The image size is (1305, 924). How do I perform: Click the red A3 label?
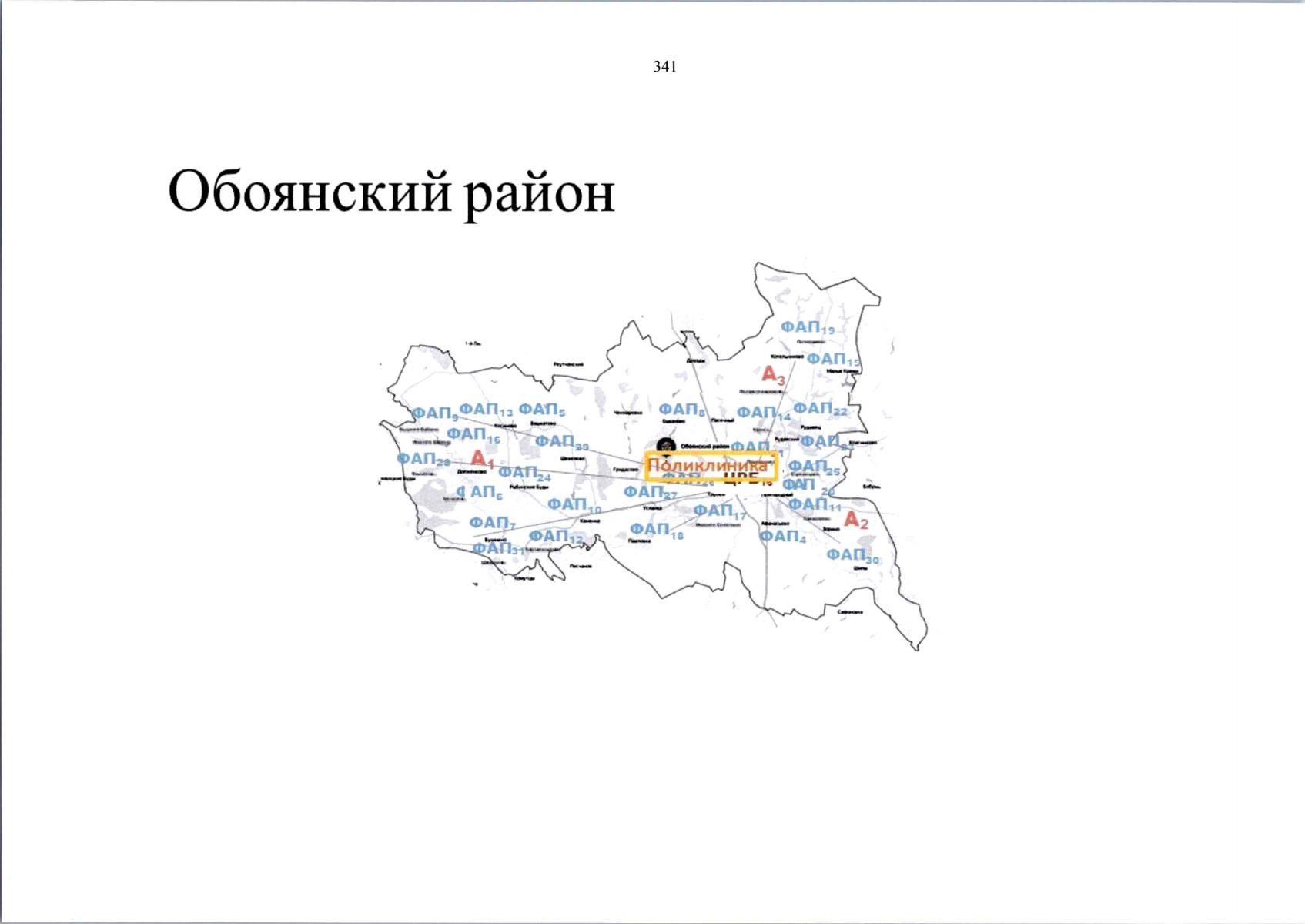773,376
